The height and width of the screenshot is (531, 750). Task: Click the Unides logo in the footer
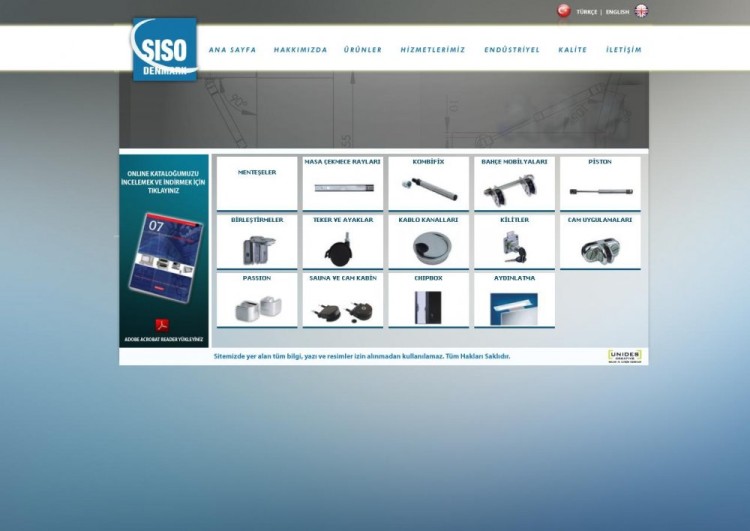pyautogui.click(x=625, y=356)
